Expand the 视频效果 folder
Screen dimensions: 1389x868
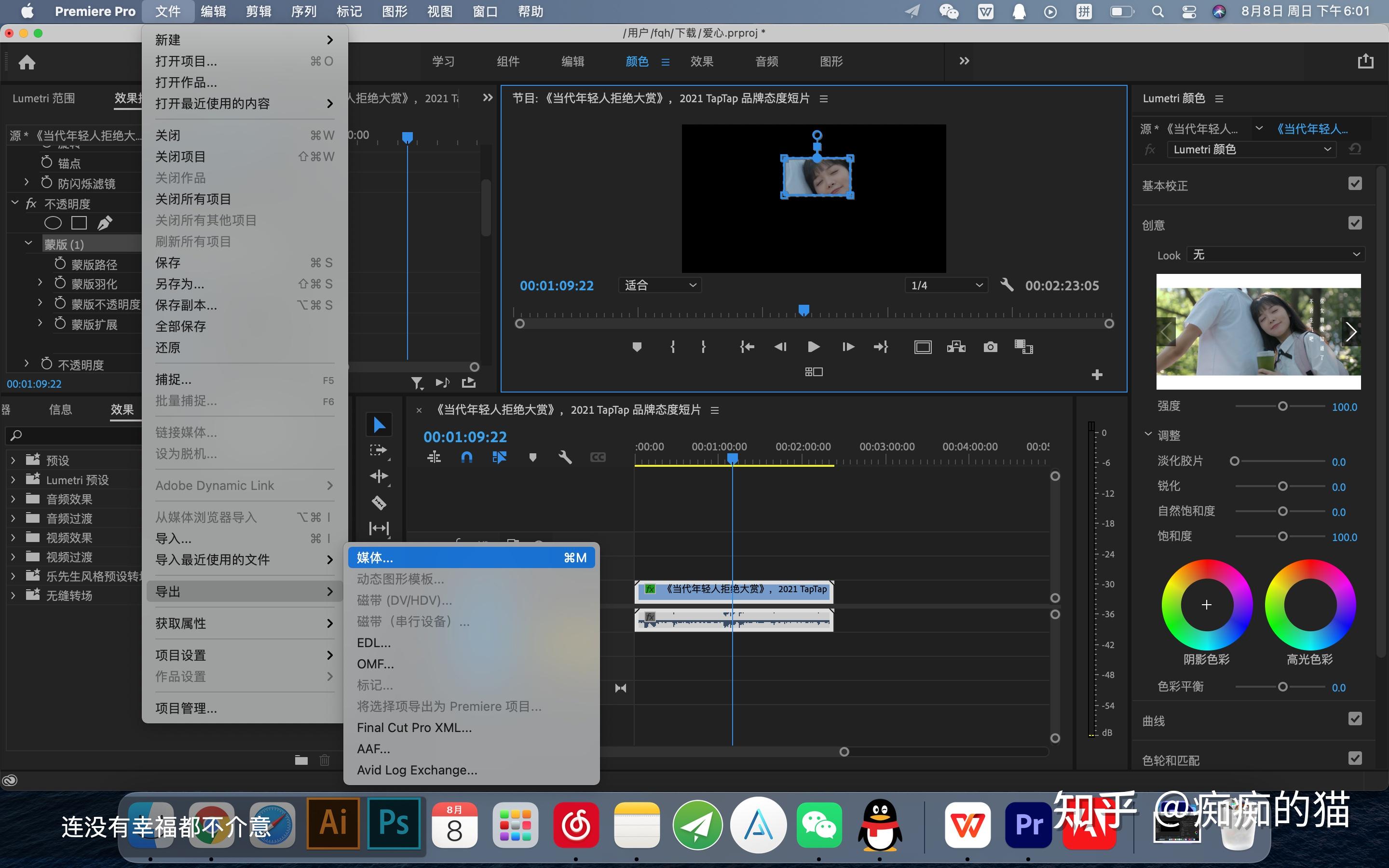tap(13, 537)
